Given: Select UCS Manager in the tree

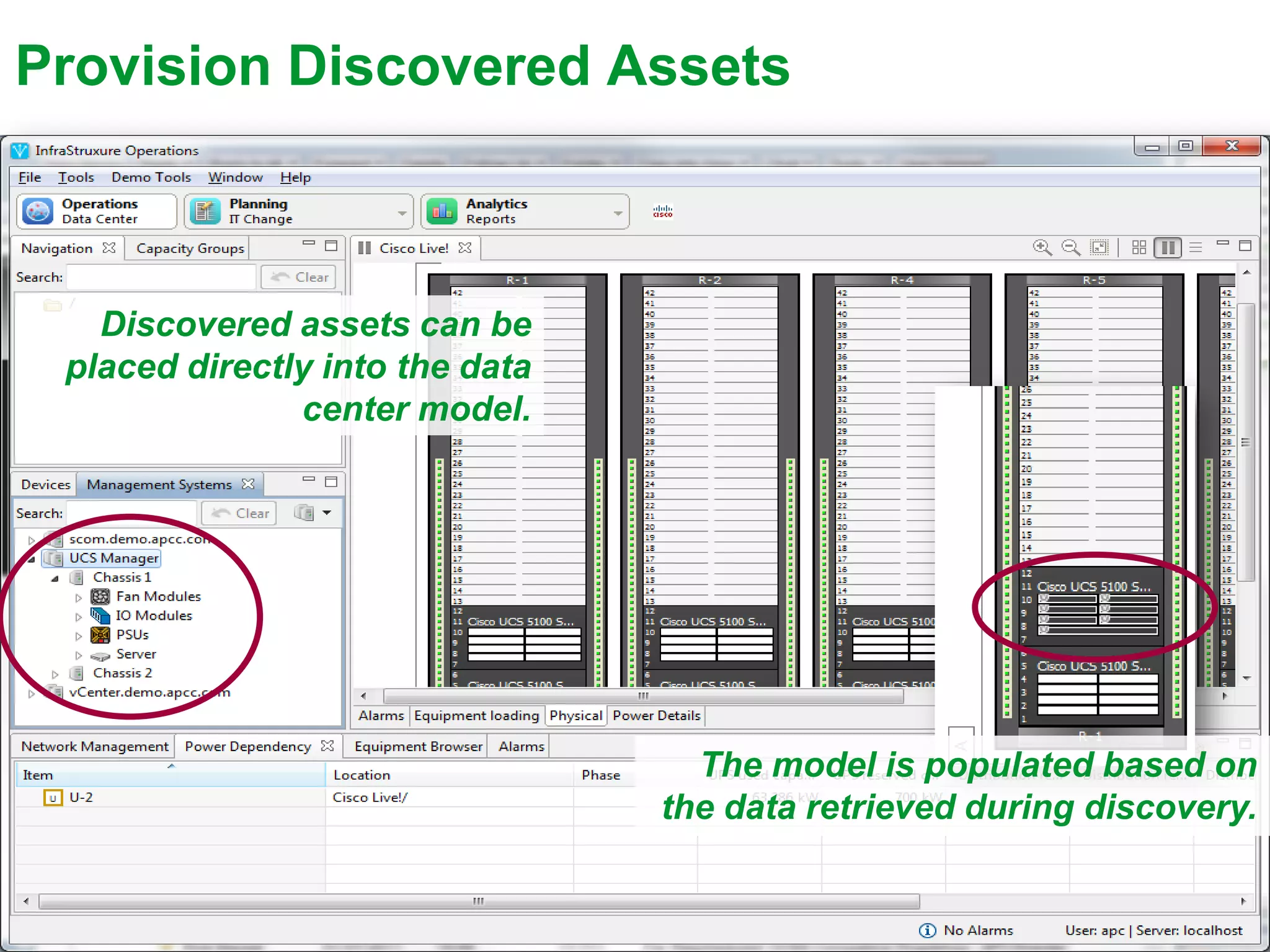Looking at the screenshot, I should tap(113, 558).
